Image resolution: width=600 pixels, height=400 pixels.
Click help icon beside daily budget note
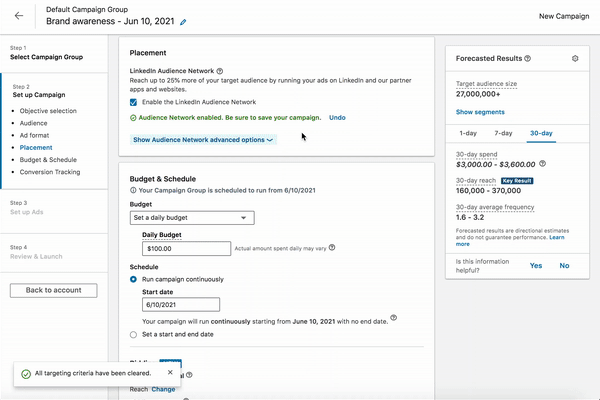332,247
